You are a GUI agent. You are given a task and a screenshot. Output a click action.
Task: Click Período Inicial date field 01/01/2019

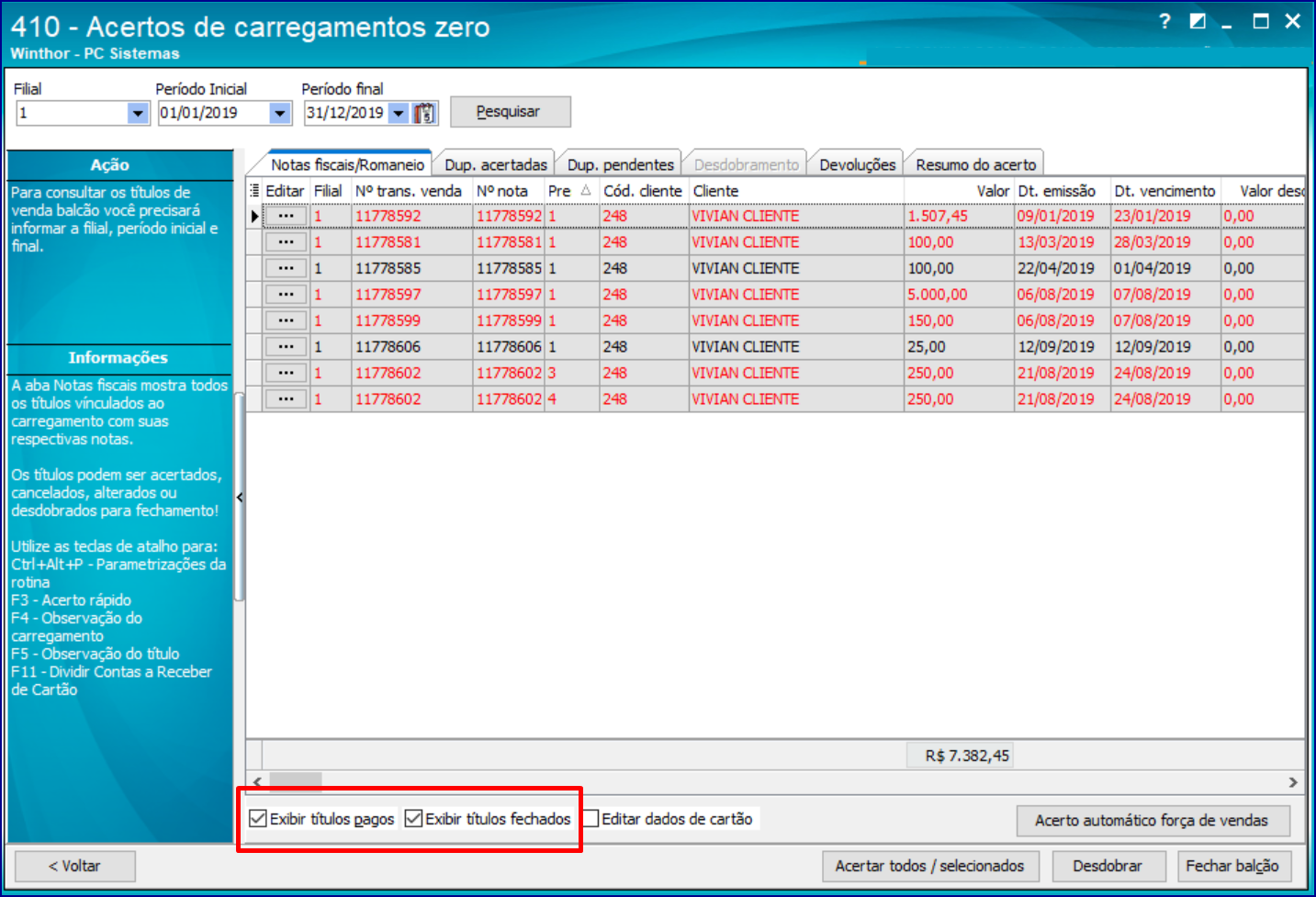tap(213, 113)
